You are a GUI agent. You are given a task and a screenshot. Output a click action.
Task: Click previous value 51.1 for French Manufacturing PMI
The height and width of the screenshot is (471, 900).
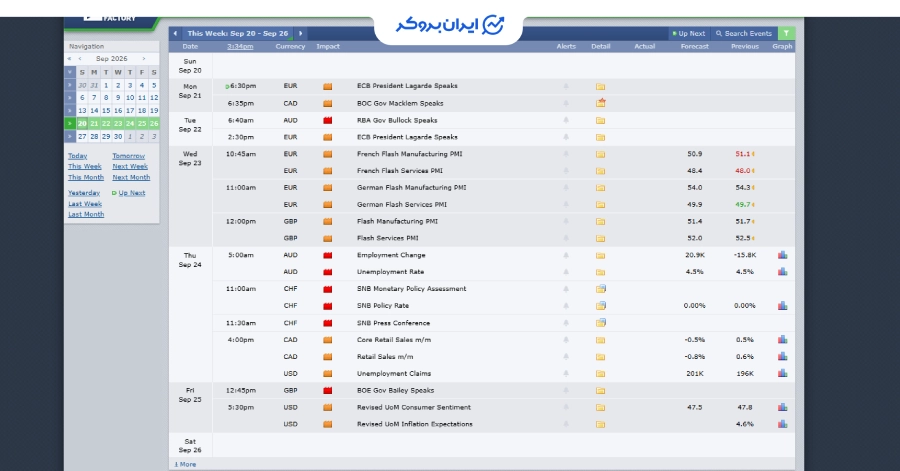pyautogui.click(x=742, y=154)
